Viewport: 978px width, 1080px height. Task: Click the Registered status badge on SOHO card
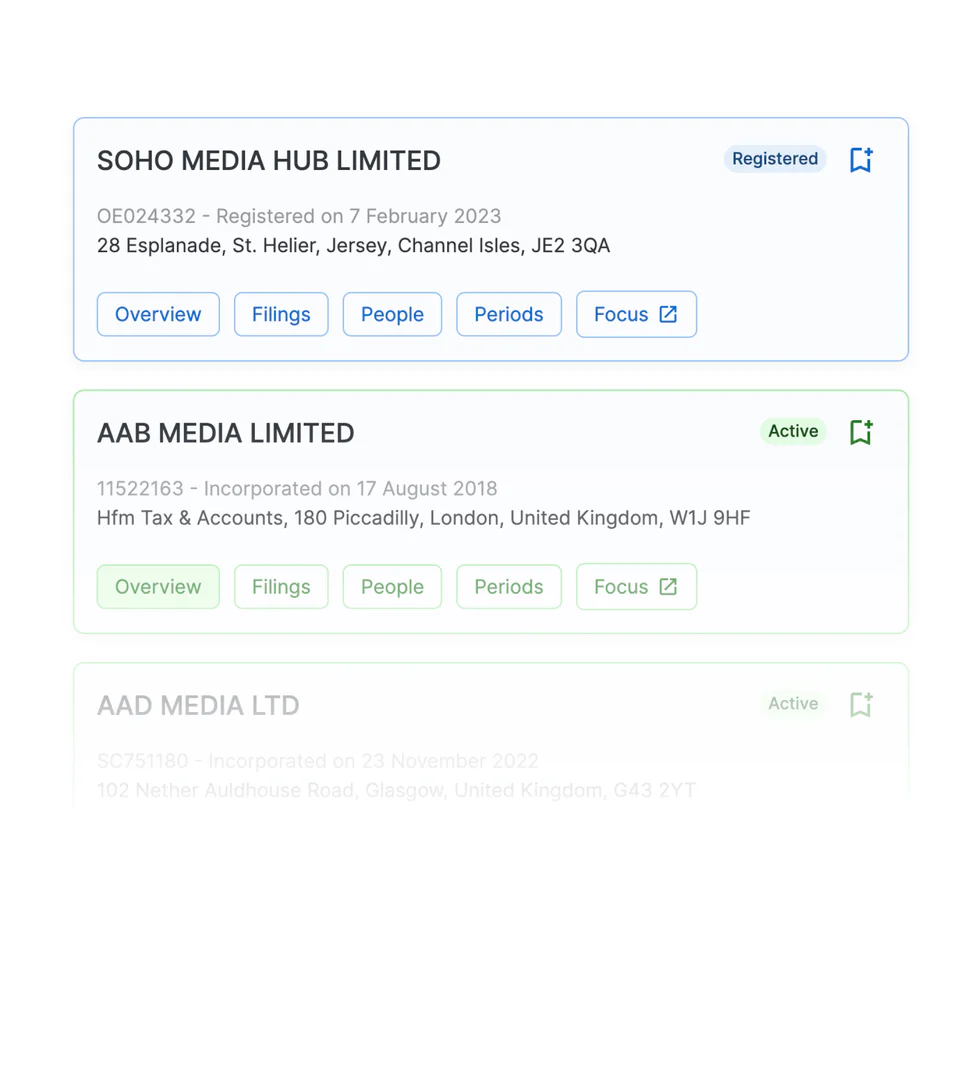tap(774, 159)
